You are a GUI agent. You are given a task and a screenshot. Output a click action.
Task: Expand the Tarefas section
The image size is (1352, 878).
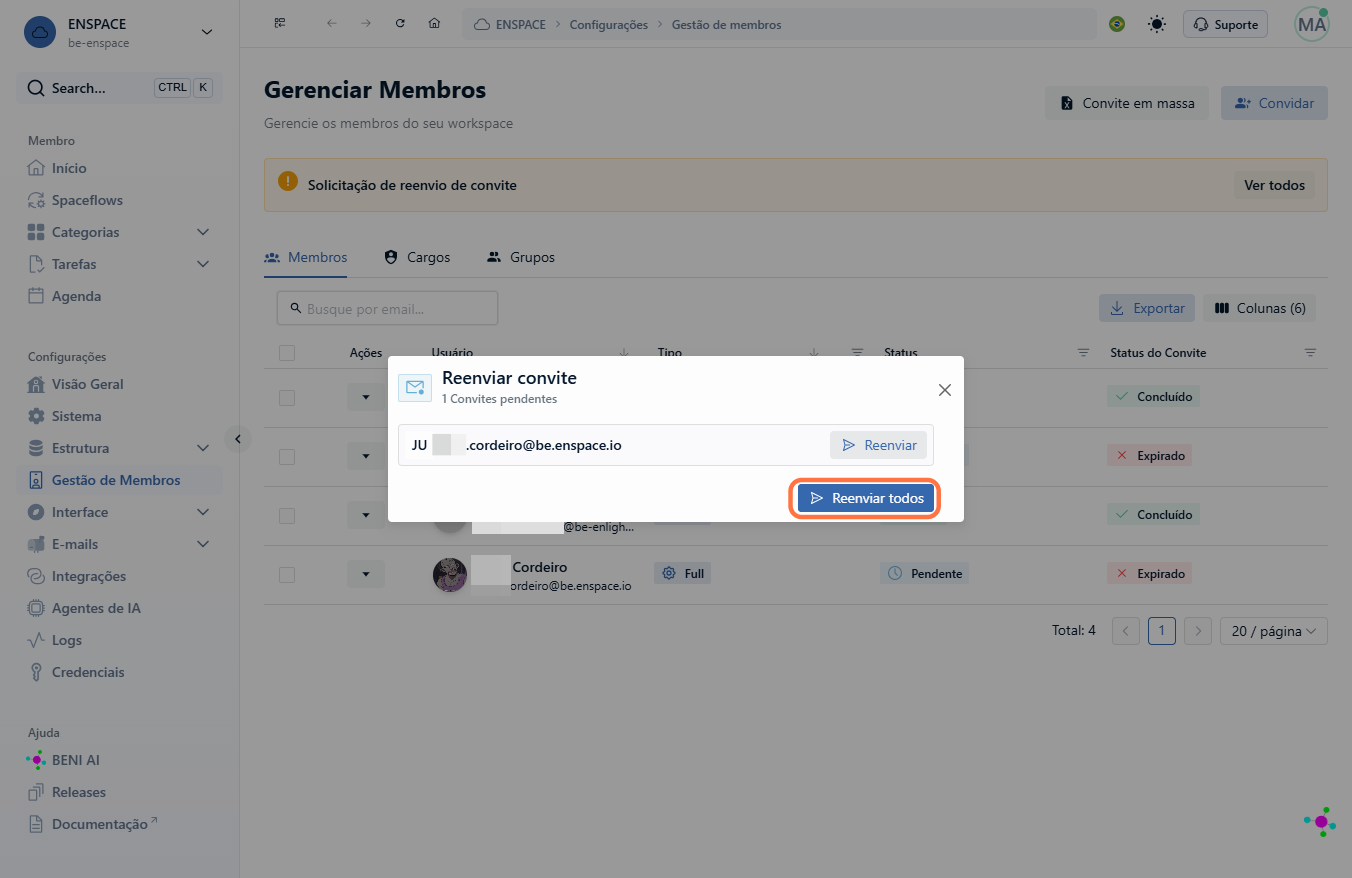[x=120, y=264]
